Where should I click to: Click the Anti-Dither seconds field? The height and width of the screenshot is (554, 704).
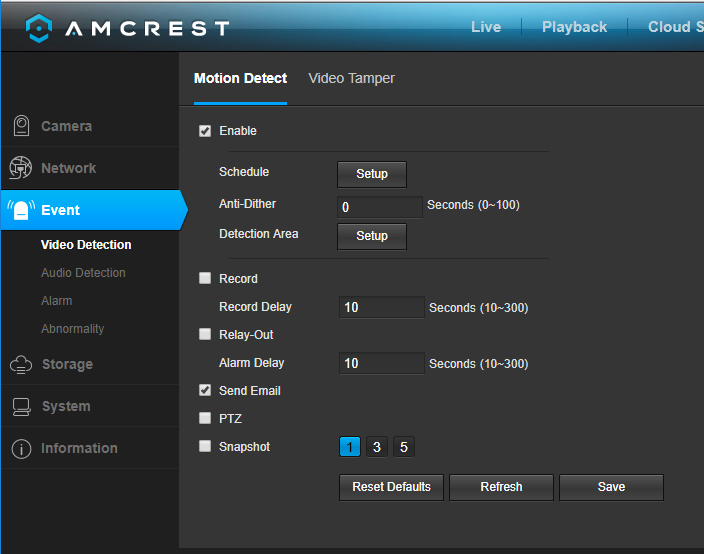380,207
